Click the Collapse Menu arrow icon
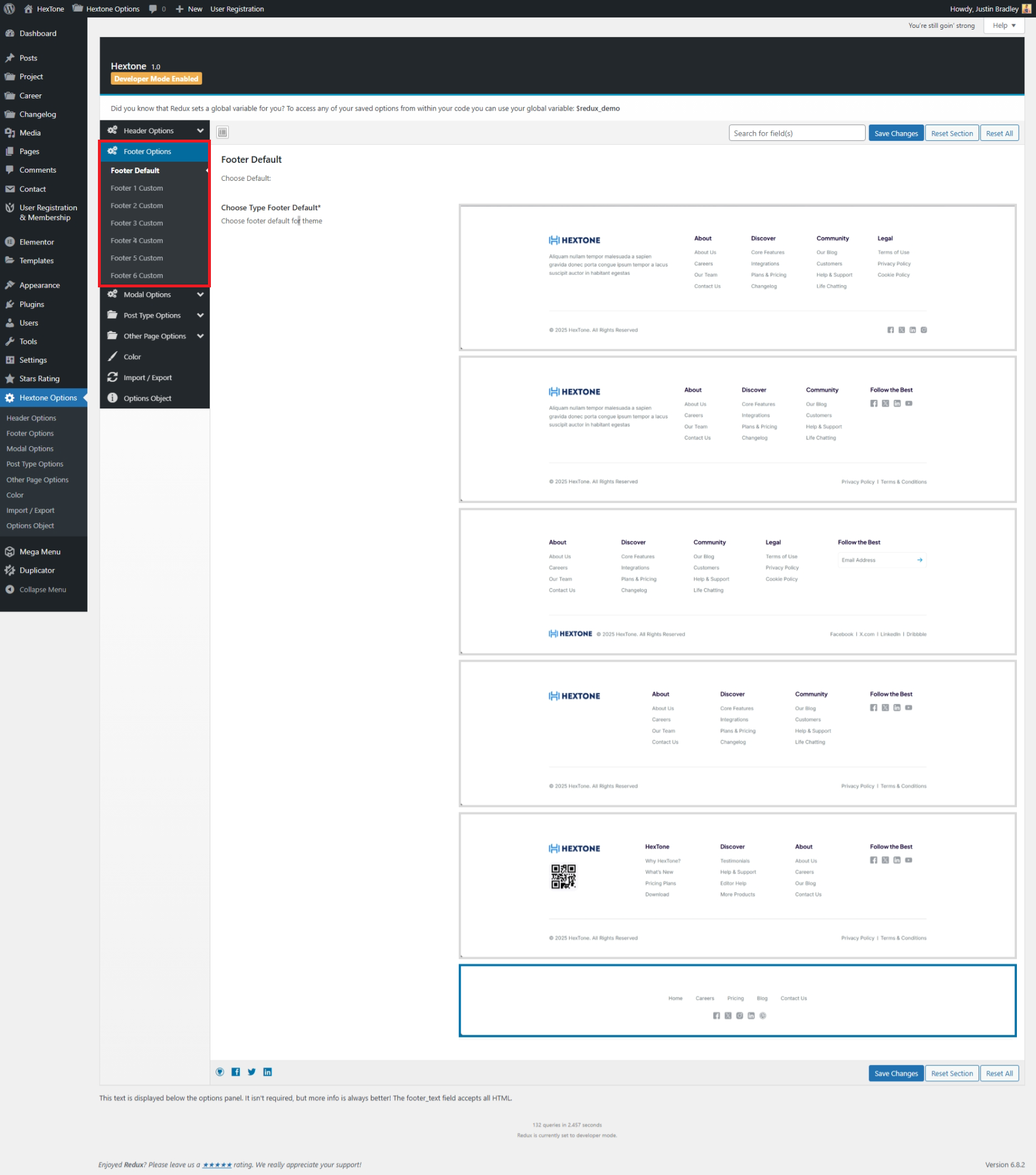 pyautogui.click(x=10, y=589)
